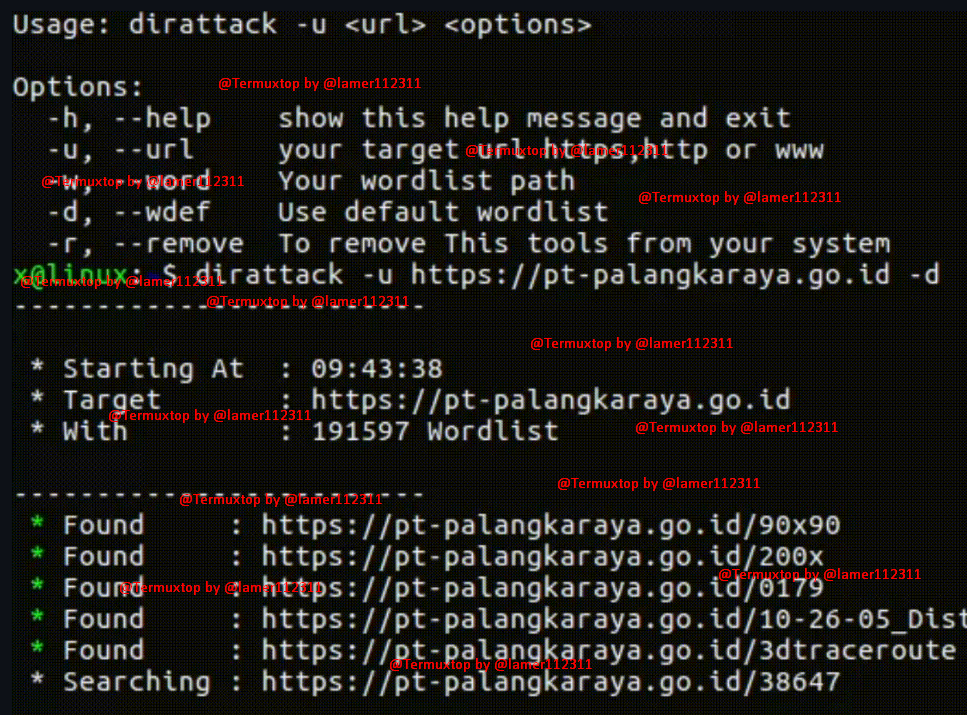Click the start time '09:43:38'
The image size is (967, 715).
tap(377, 369)
